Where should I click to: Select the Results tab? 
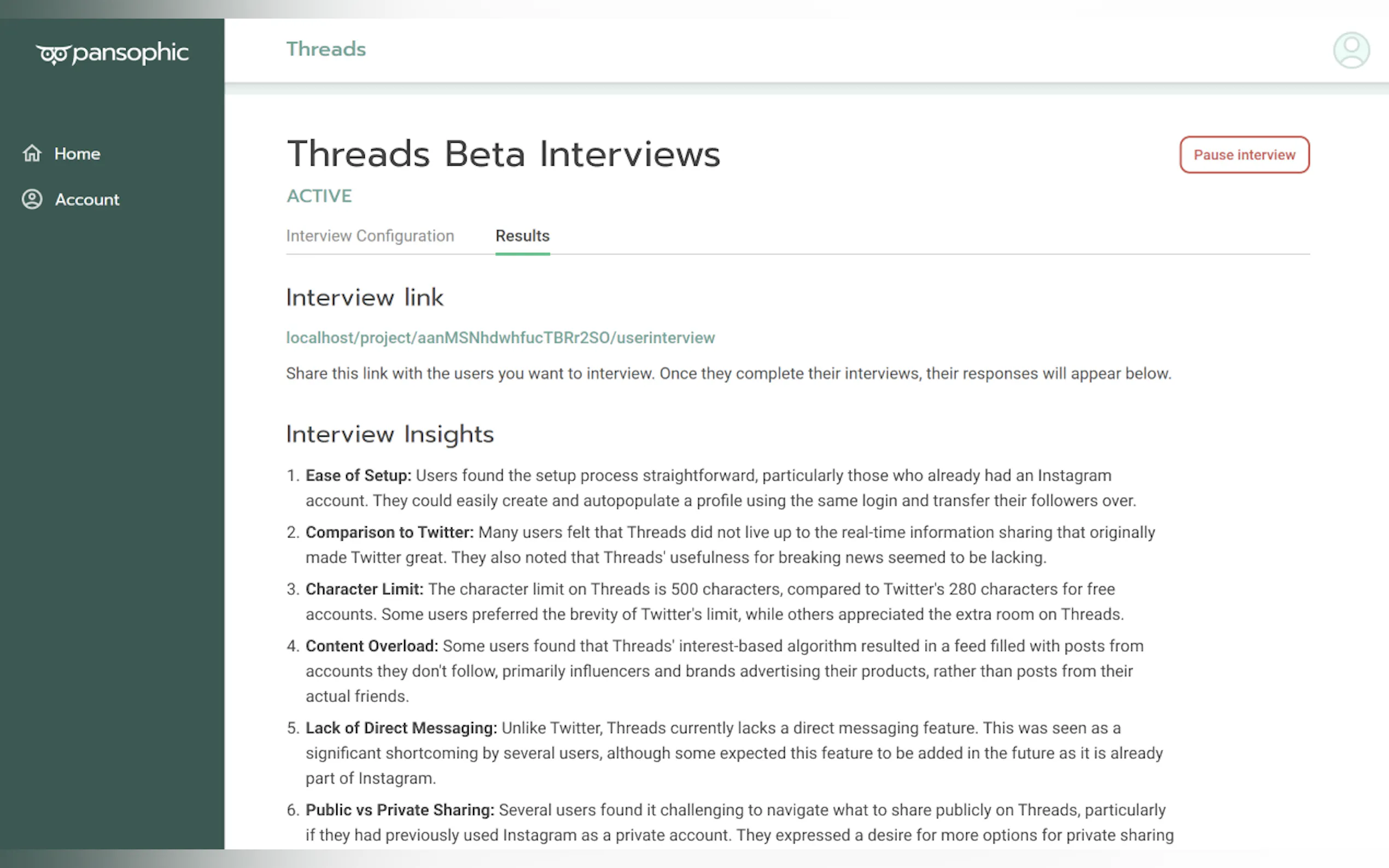pos(522,236)
